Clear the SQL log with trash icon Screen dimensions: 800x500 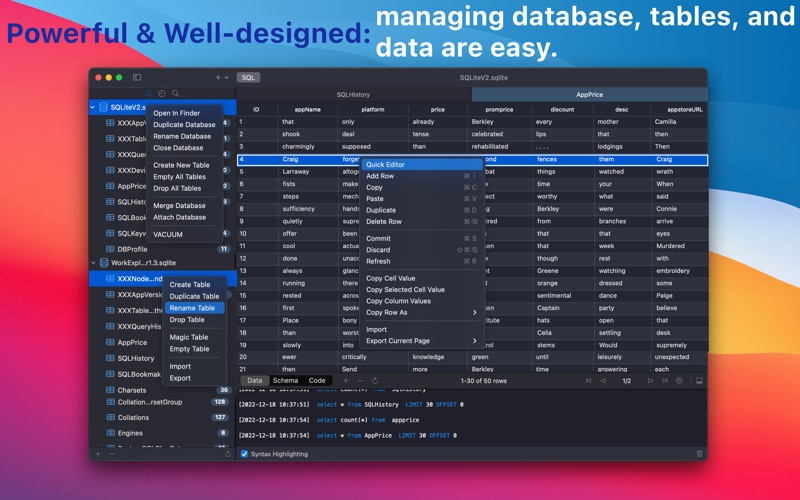699,454
